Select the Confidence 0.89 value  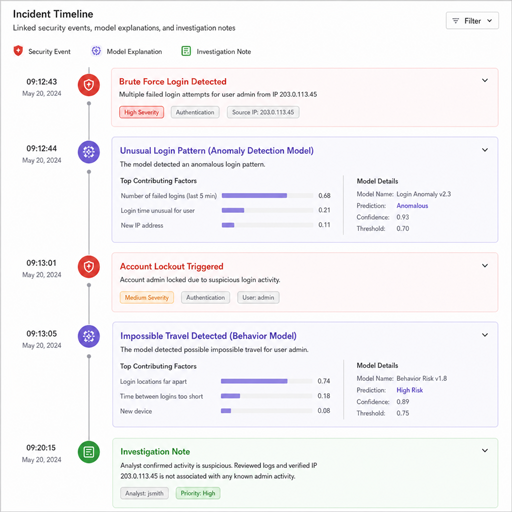[x=403, y=401]
